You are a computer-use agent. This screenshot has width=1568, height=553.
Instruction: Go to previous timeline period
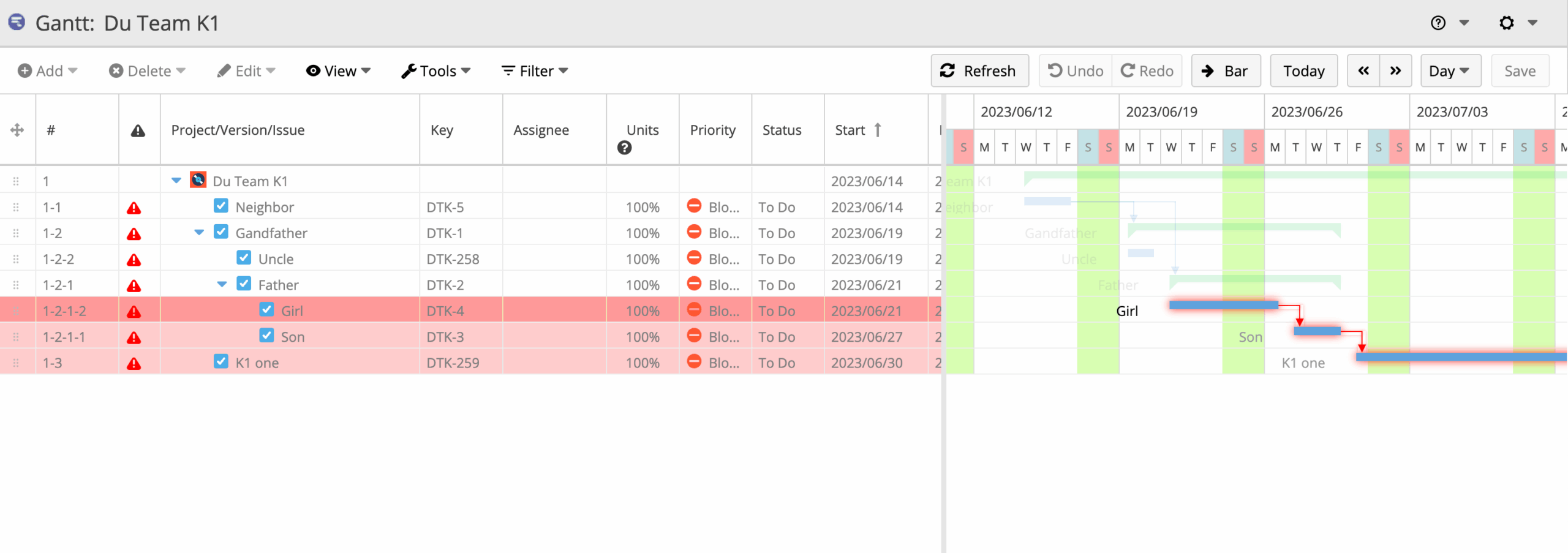pyautogui.click(x=1363, y=71)
